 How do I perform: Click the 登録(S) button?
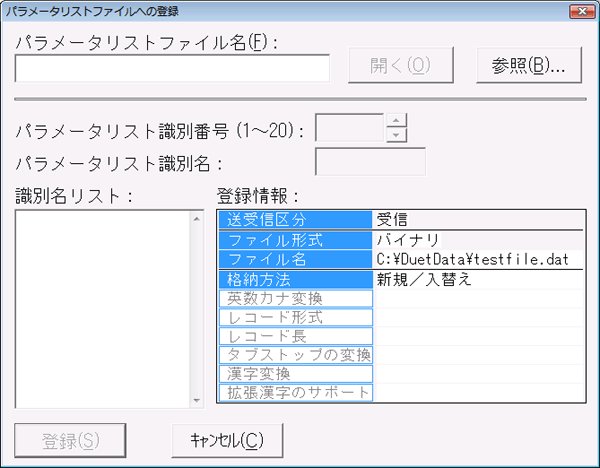point(70,440)
